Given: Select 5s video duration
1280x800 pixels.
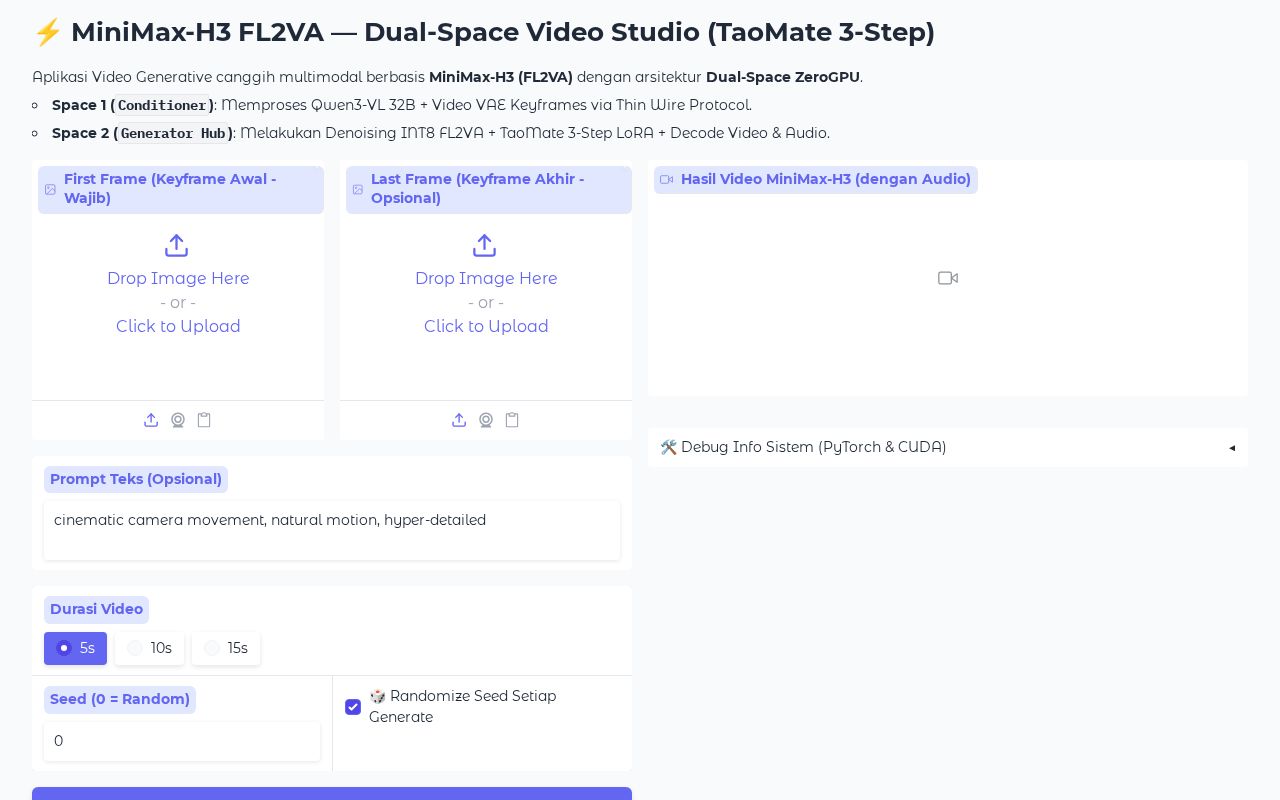Looking at the screenshot, I should point(75,648).
